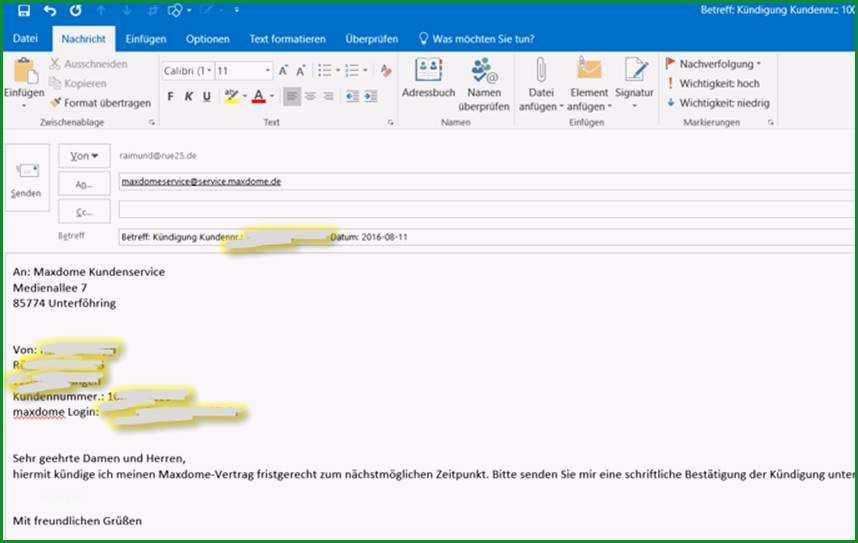Screen dimensions: 858x543
Task: Click Ausschneiden in the clipboard group
Action: pyautogui.click(x=89, y=64)
